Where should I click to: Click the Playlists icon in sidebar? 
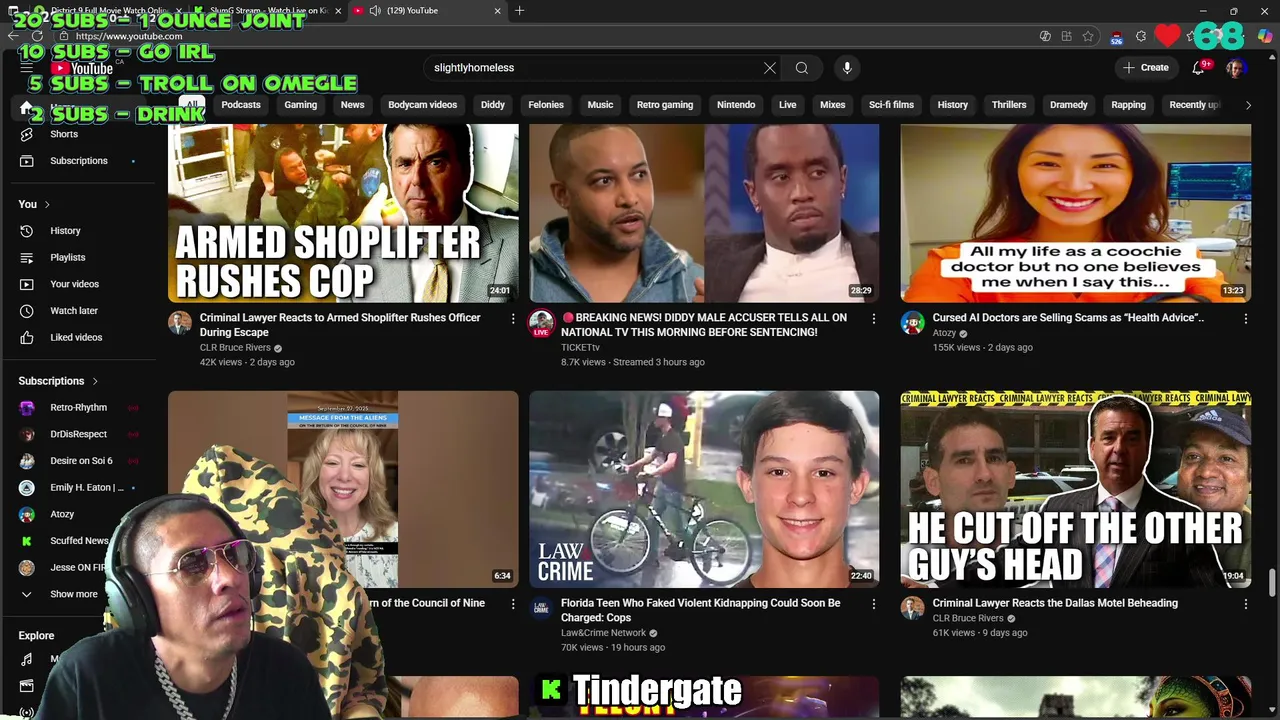click(27, 257)
